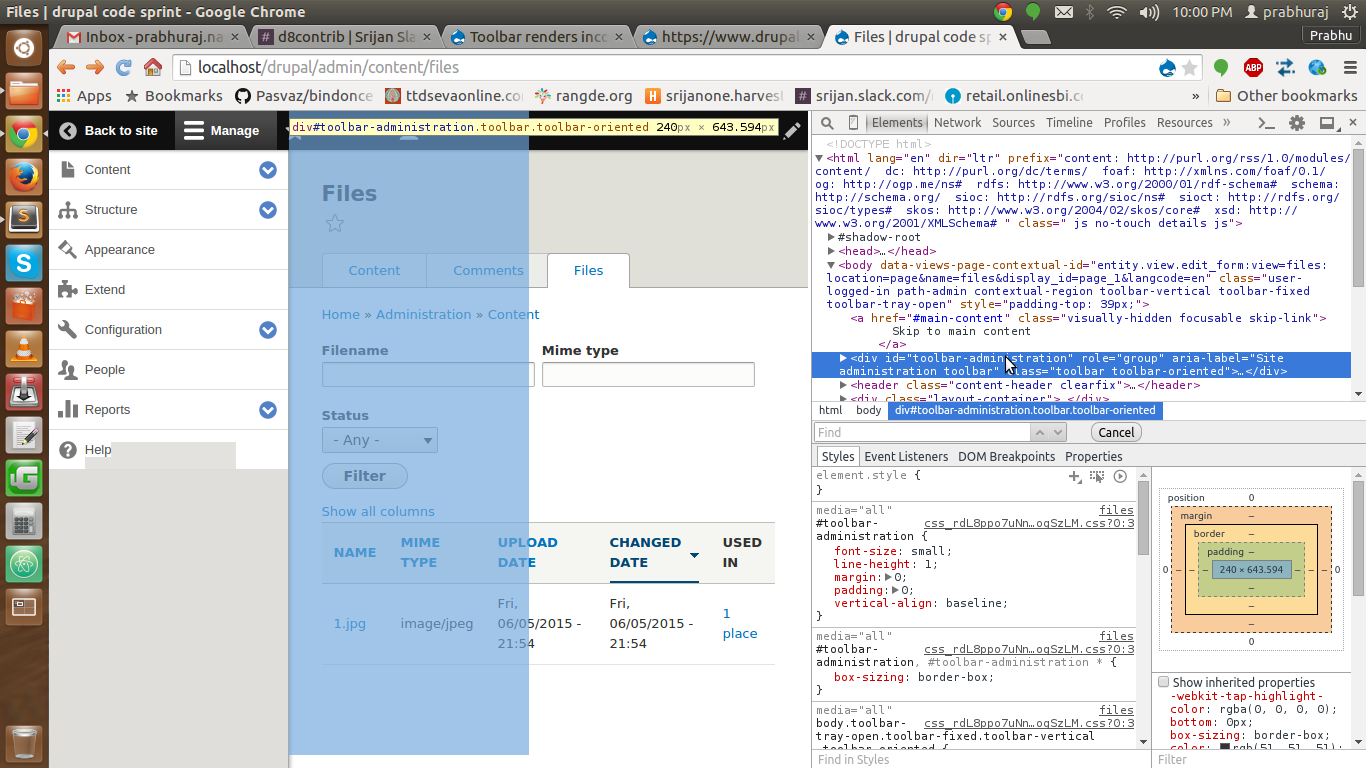The width and height of the screenshot is (1366, 768).
Task: Reload the page with the refresh icon
Action: point(124,68)
